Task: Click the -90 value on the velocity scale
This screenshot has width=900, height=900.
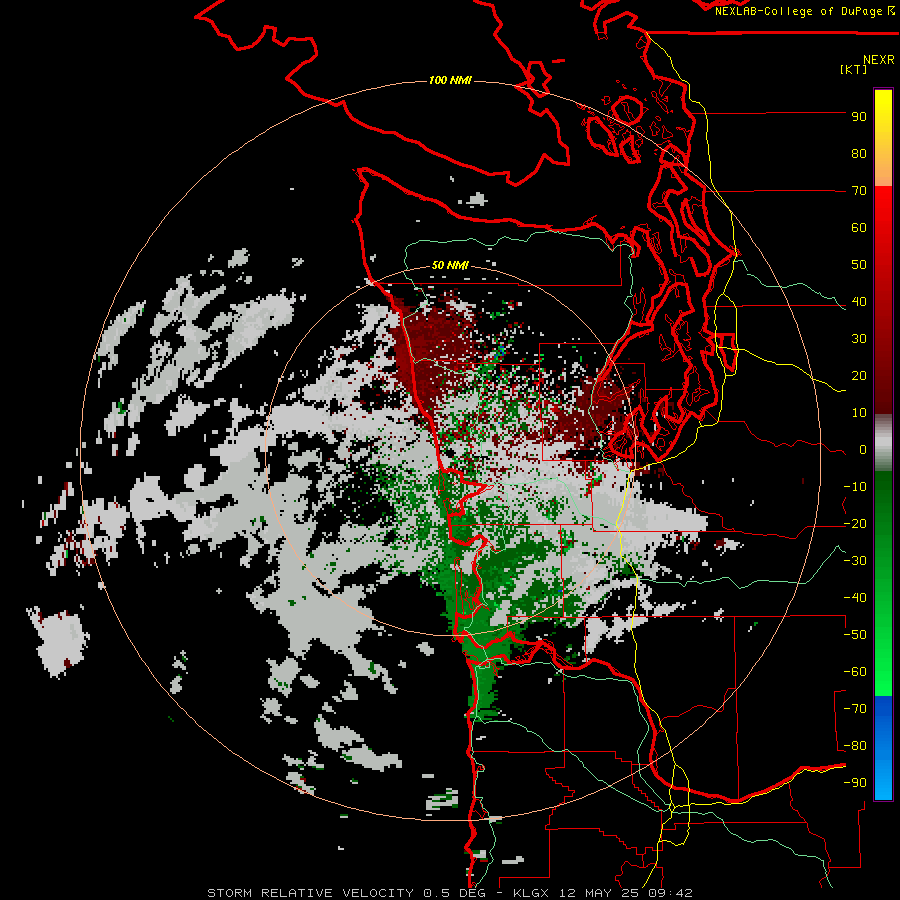Action: click(x=855, y=783)
